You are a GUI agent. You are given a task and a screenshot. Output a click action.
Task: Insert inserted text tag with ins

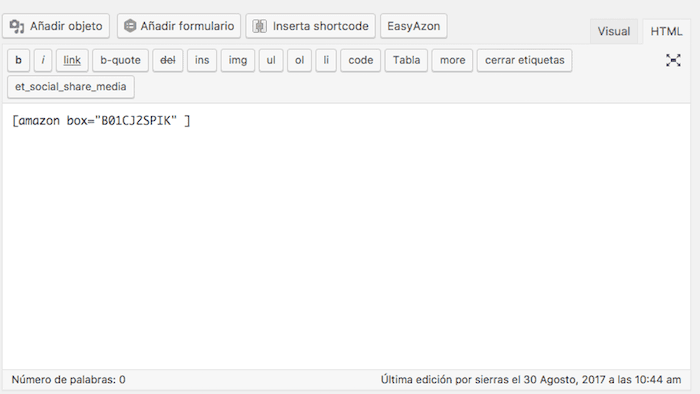[x=202, y=60]
